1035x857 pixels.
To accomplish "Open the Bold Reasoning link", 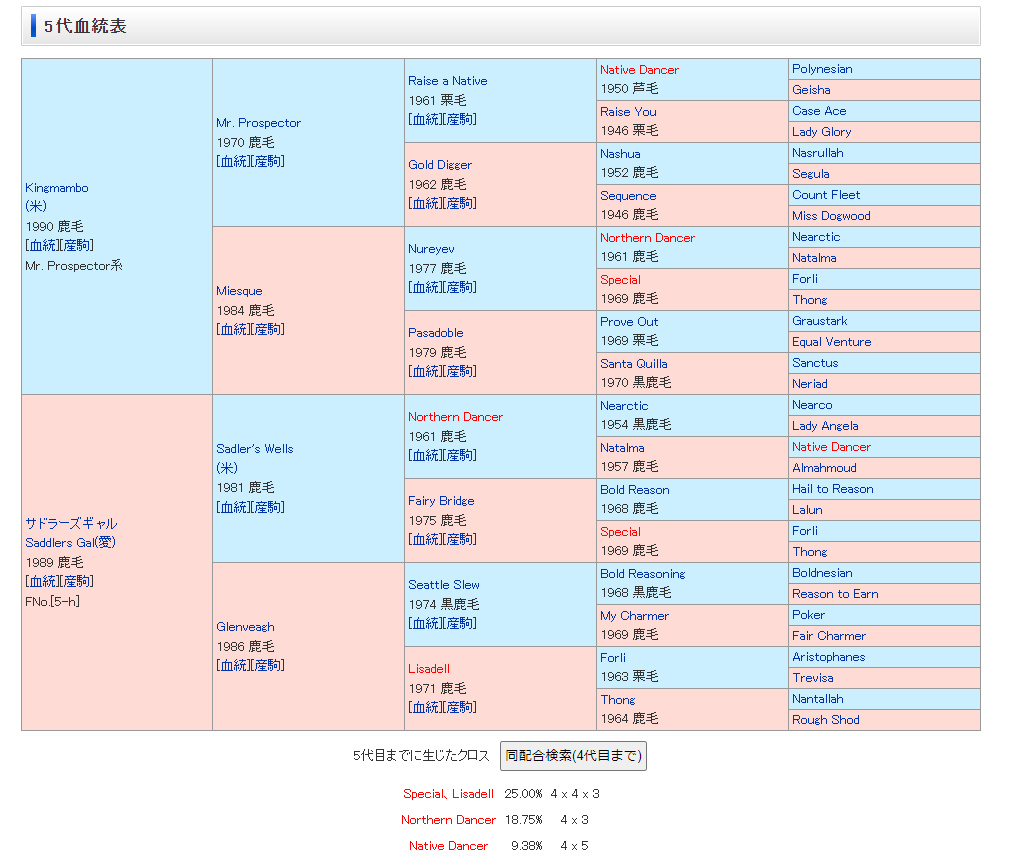I will pyautogui.click(x=642, y=574).
